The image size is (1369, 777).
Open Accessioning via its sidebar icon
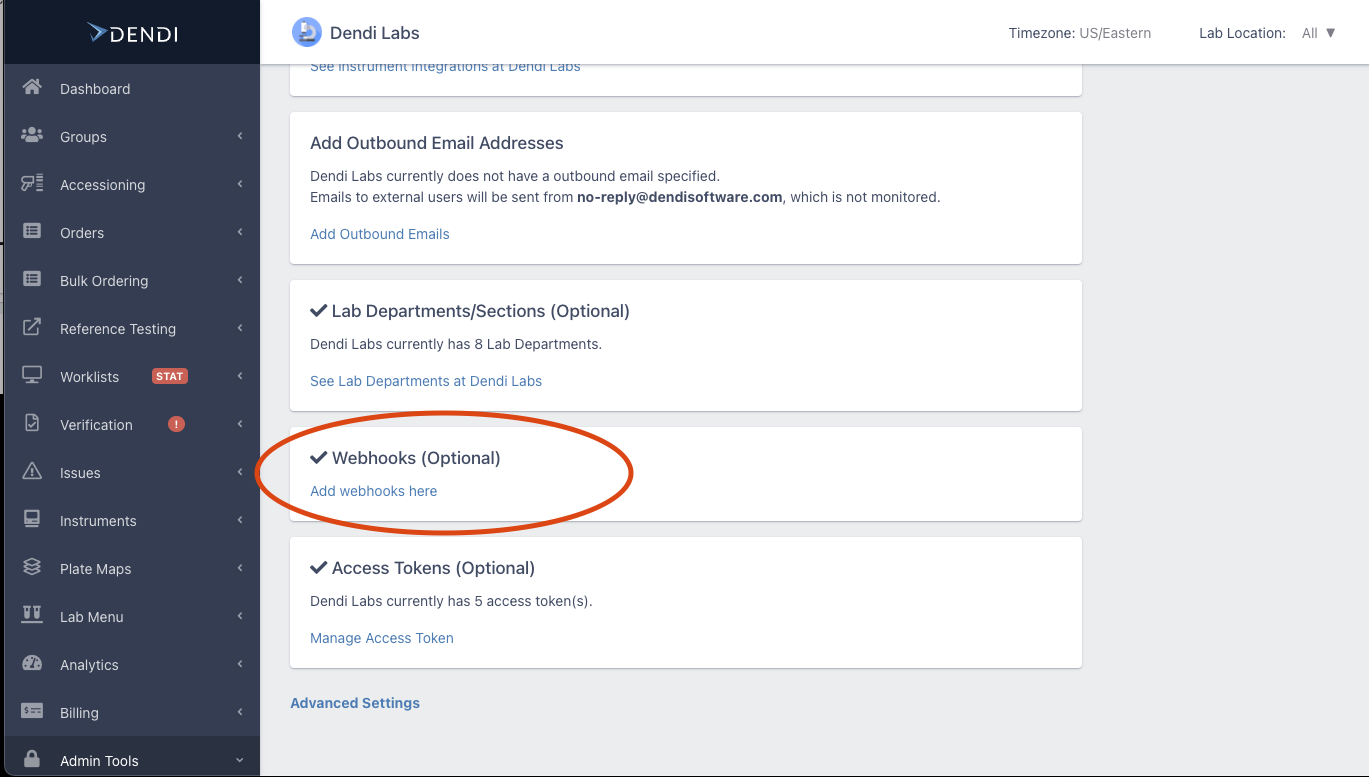(31, 184)
